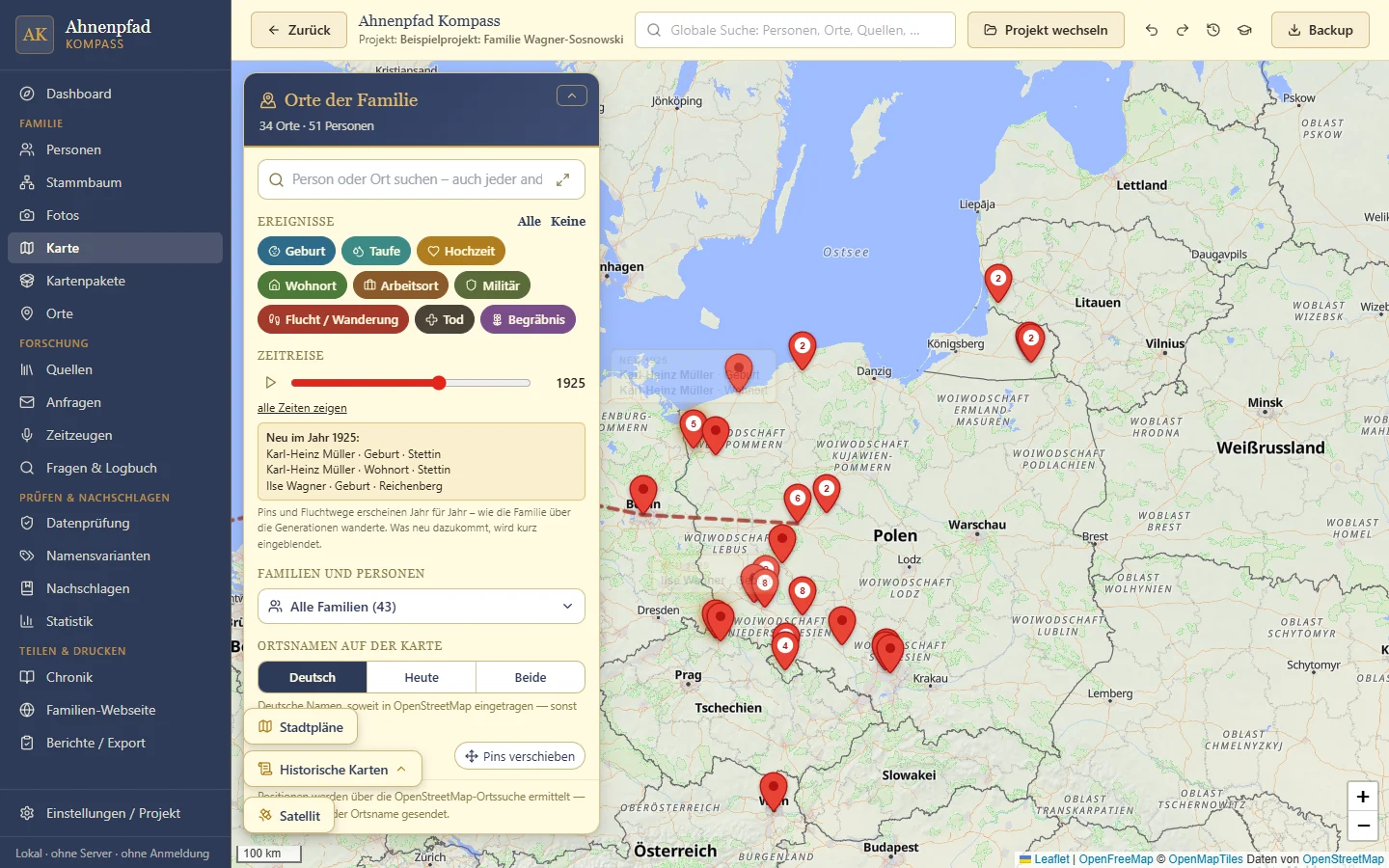The width and height of the screenshot is (1389, 868).
Task: Go to Kartenpakete
Action: (115, 281)
